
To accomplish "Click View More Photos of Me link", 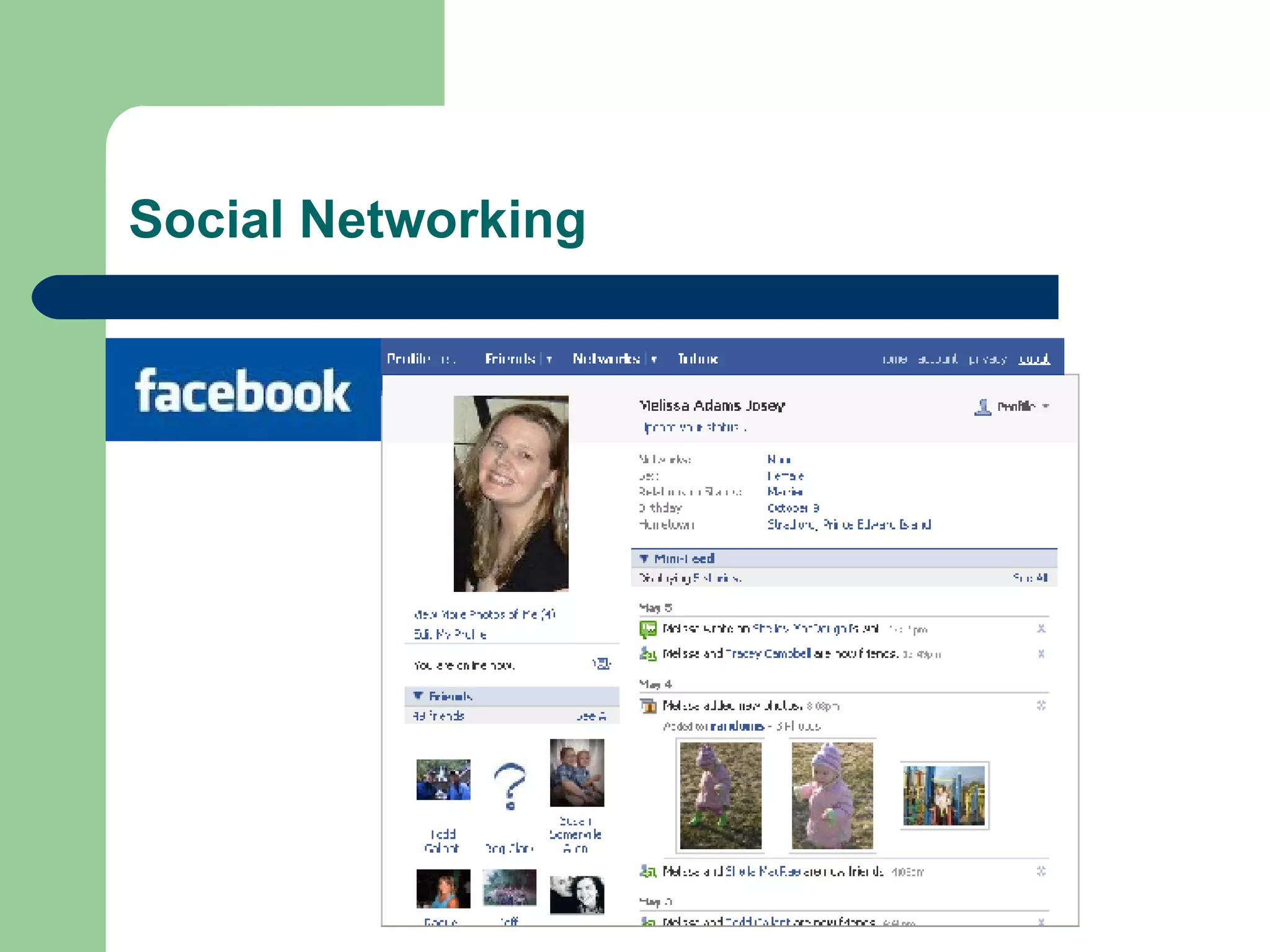I will [484, 614].
